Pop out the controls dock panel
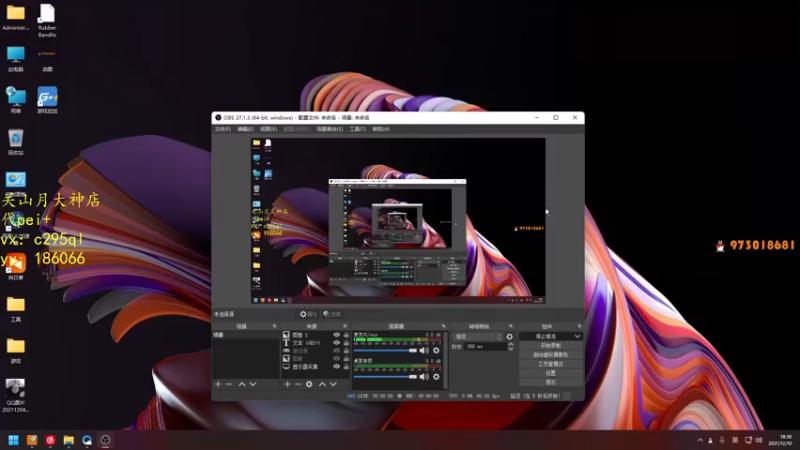 click(579, 326)
